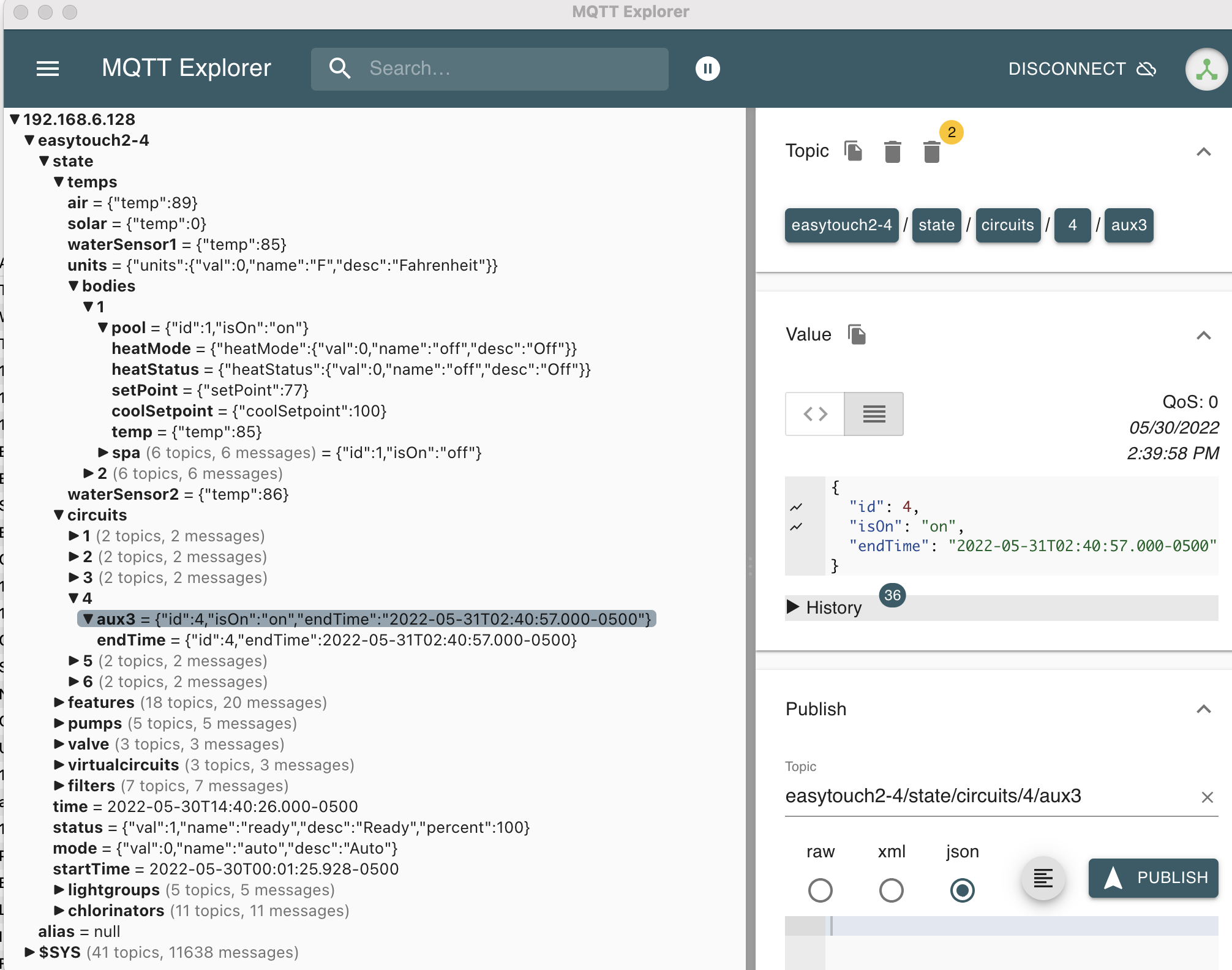Switch value view to diff/code mode
1232x970 pixels.
coord(815,414)
